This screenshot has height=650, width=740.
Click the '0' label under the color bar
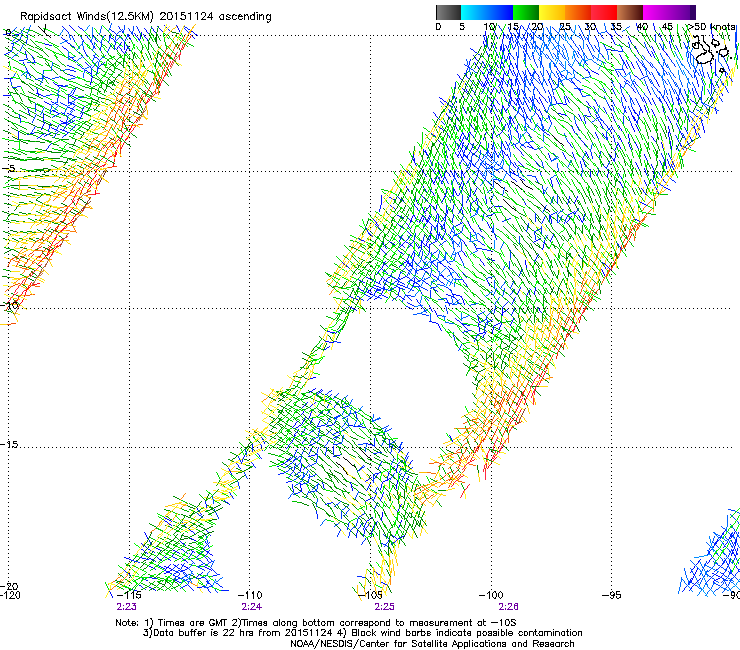[x=438, y=27]
